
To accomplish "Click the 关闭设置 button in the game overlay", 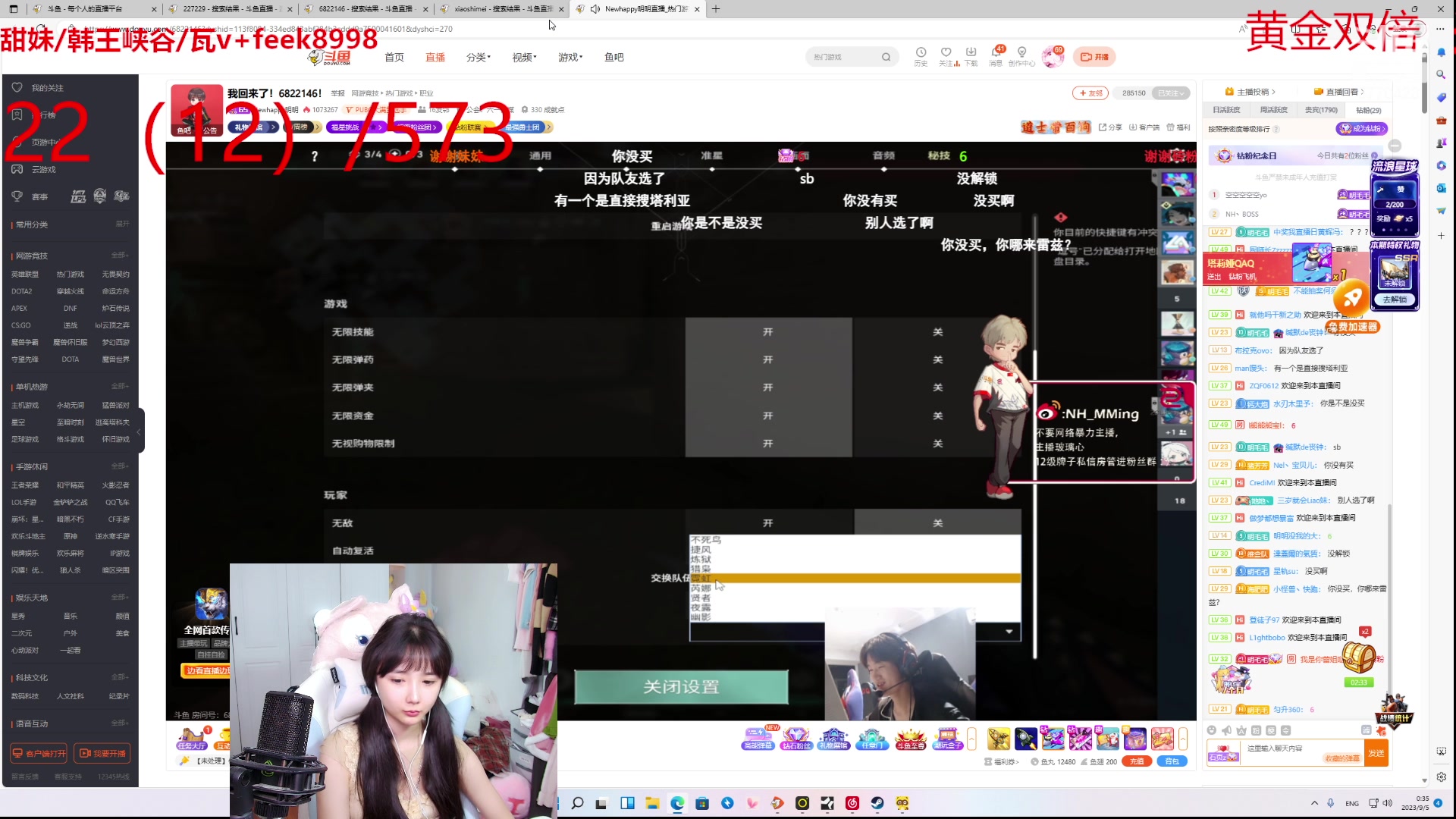I will [680, 687].
